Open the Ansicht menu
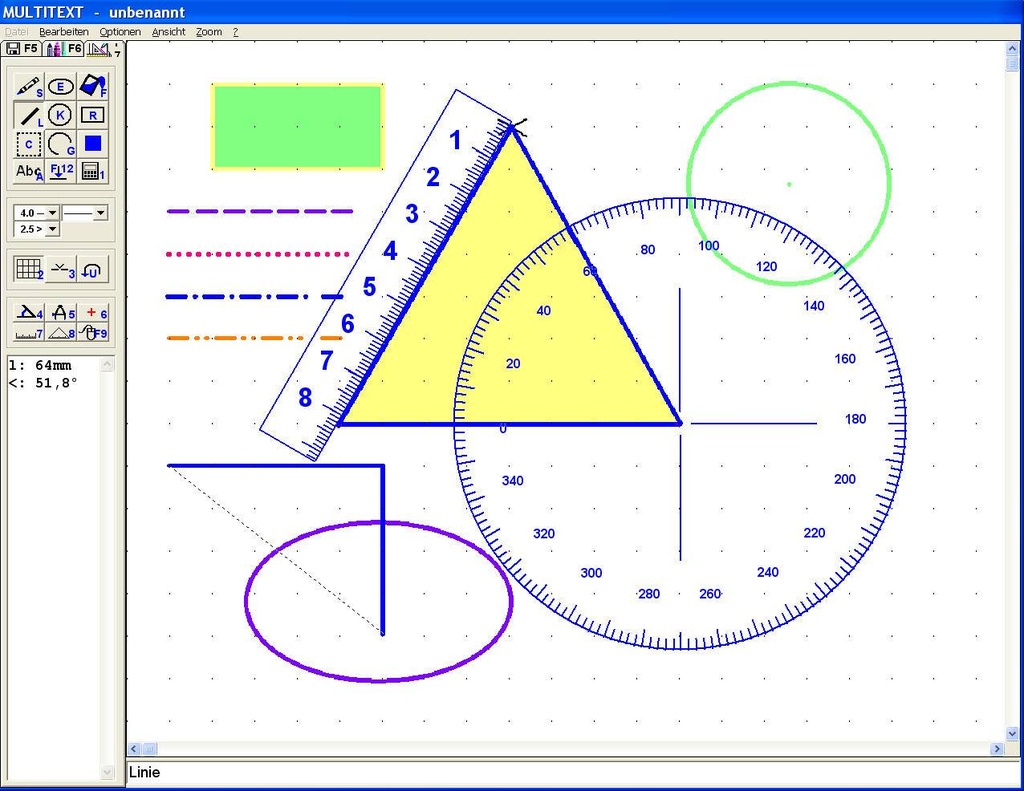This screenshot has height=791, width=1024. (x=168, y=32)
